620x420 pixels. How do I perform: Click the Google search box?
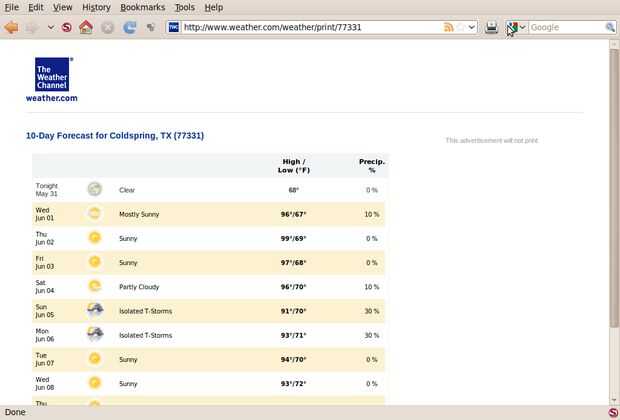click(567, 27)
